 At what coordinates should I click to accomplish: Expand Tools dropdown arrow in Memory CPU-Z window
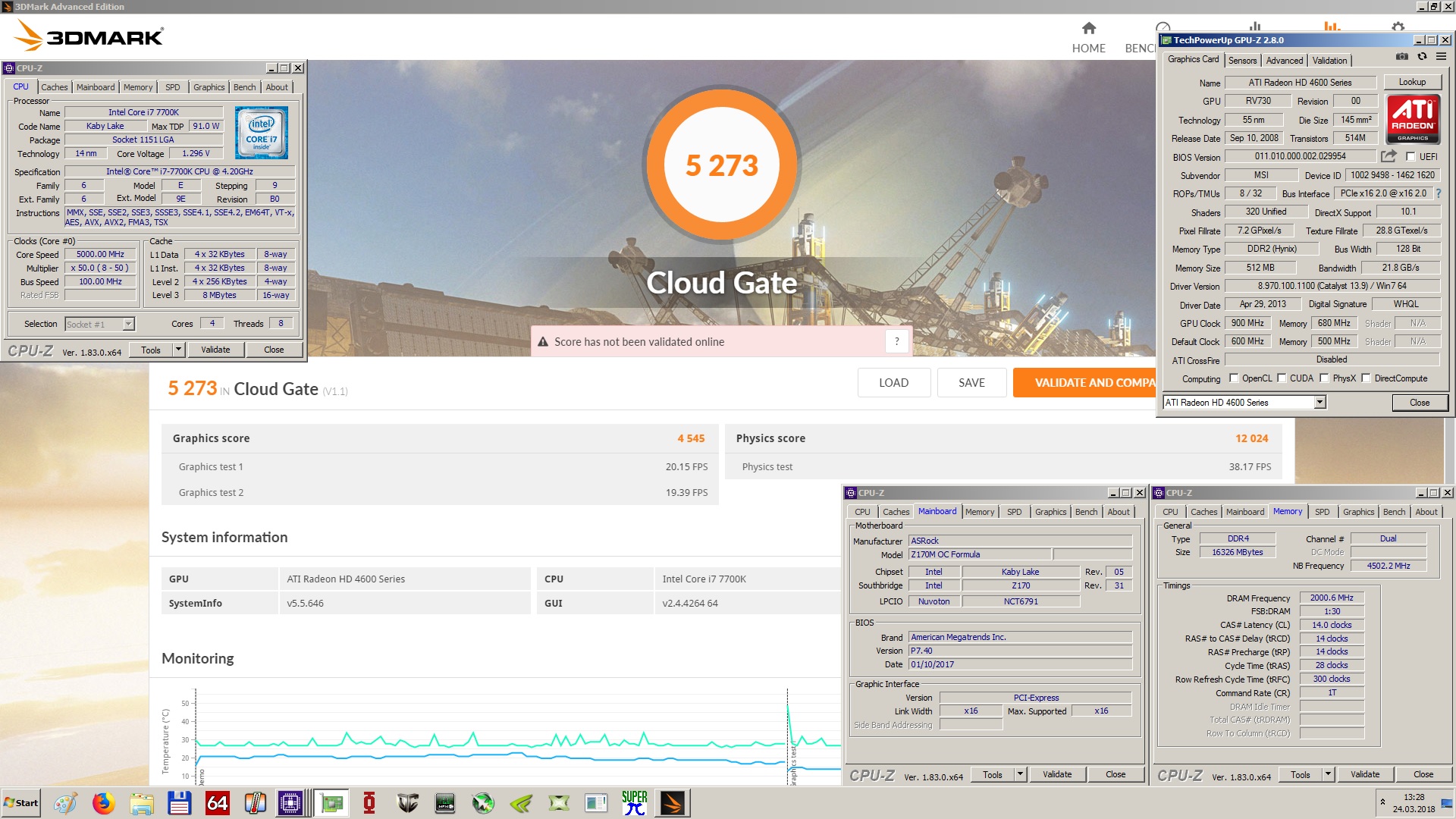(1329, 774)
